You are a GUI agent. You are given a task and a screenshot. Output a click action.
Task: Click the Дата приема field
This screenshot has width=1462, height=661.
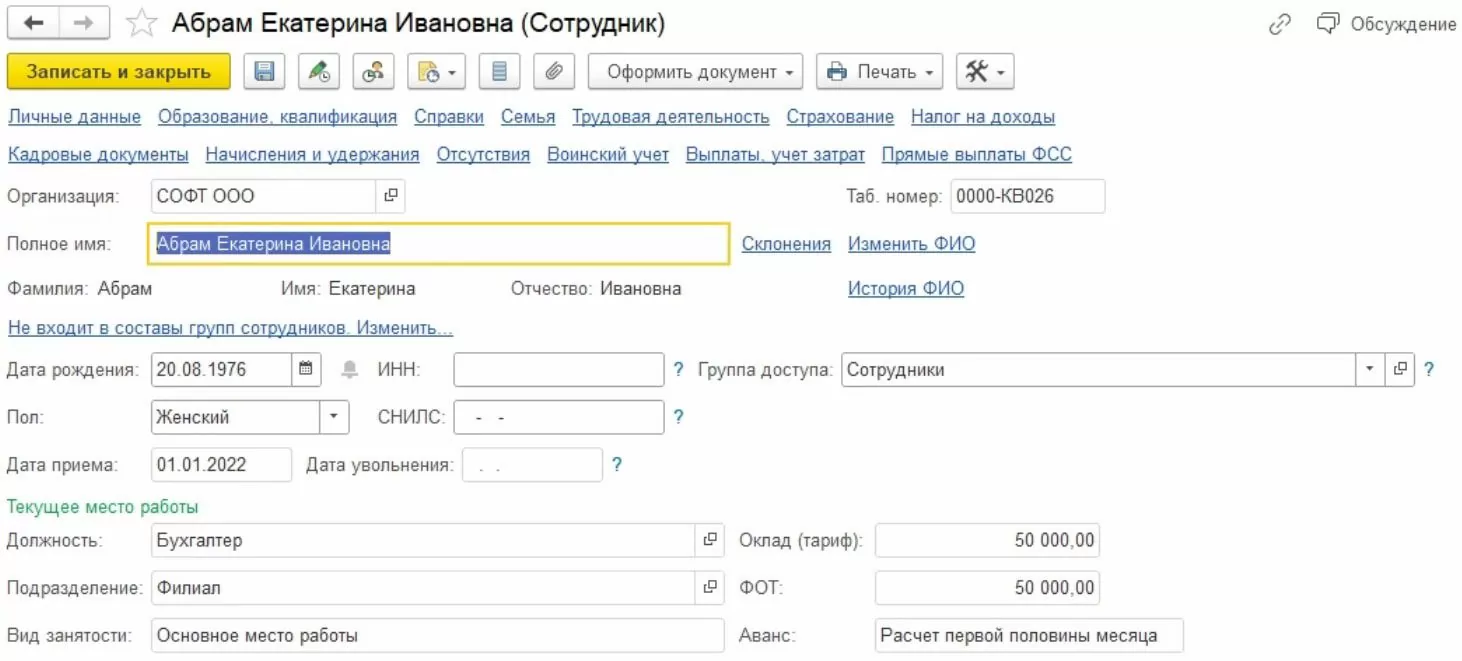point(222,464)
